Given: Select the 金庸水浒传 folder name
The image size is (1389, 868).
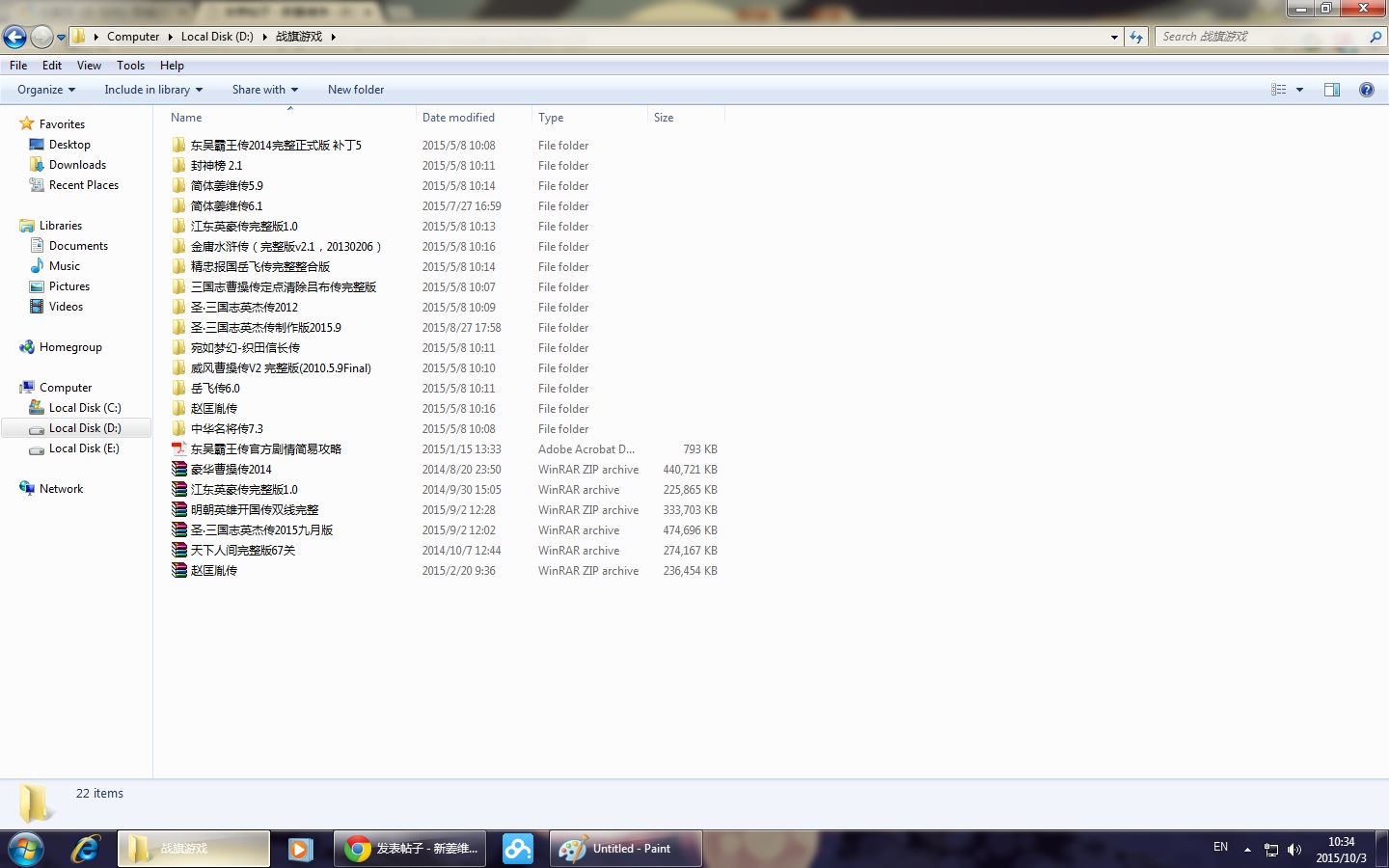Looking at the screenshot, I should pos(286,247).
